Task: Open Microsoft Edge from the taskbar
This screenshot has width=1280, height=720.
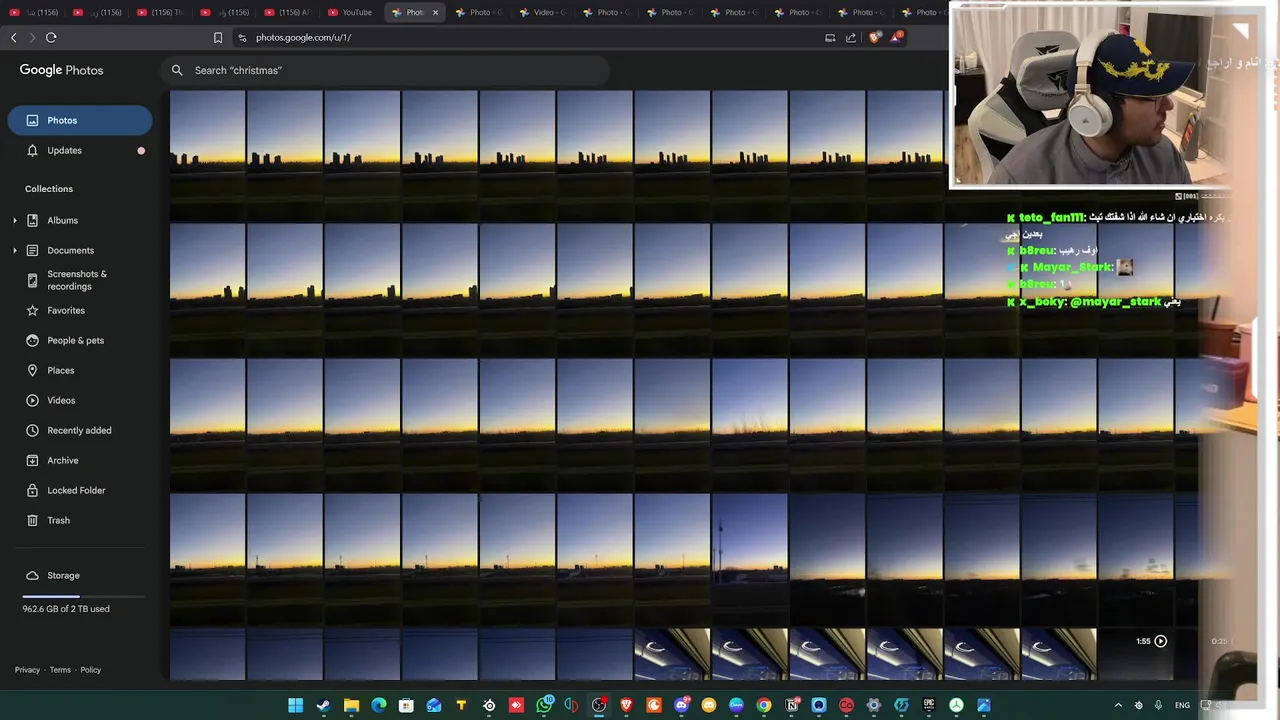Action: pos(379,705)
